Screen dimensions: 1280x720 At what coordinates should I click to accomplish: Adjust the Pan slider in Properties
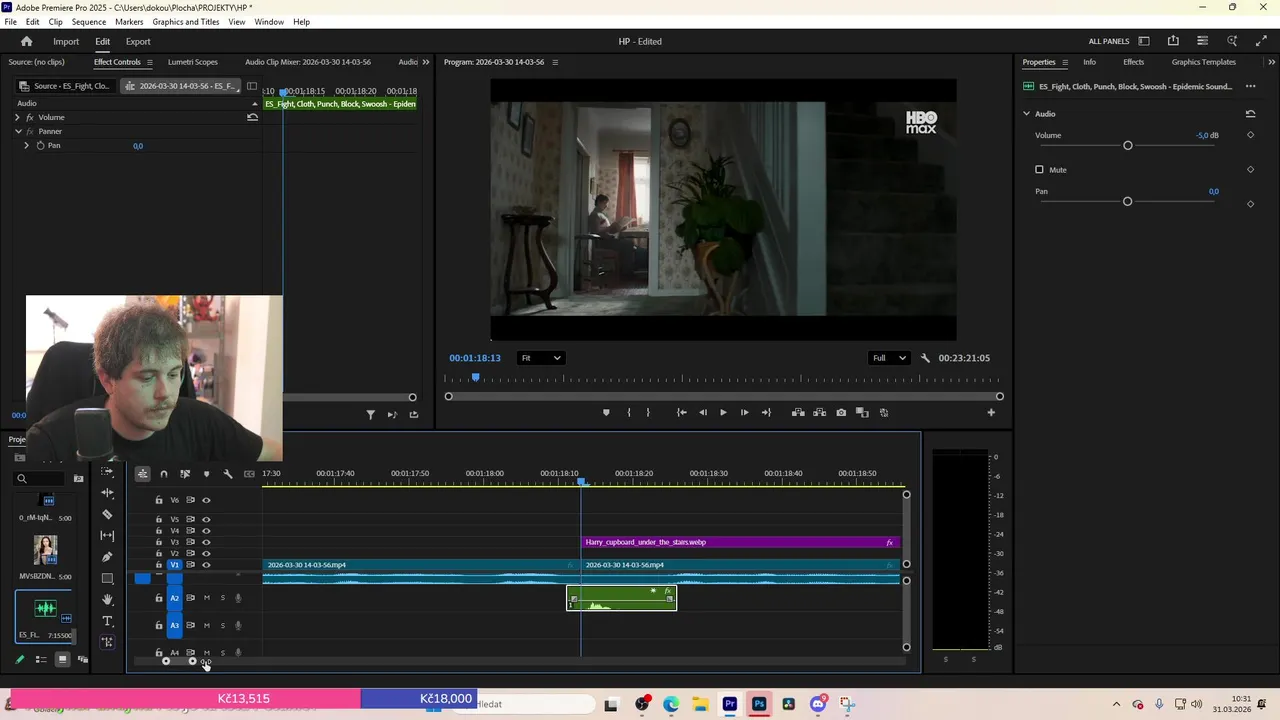pos(1127,202)
